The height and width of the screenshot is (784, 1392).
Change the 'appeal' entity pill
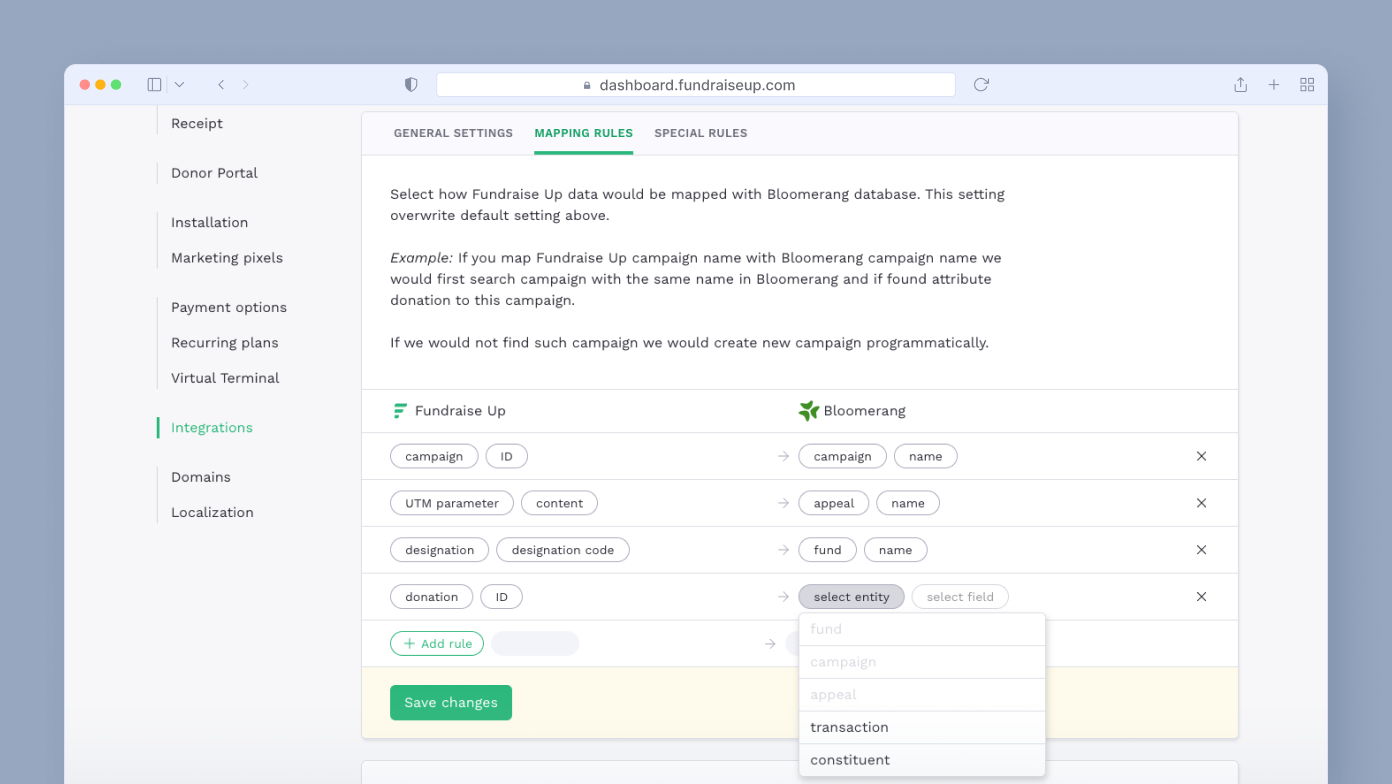pyautogui.click(x=834, y=503)
